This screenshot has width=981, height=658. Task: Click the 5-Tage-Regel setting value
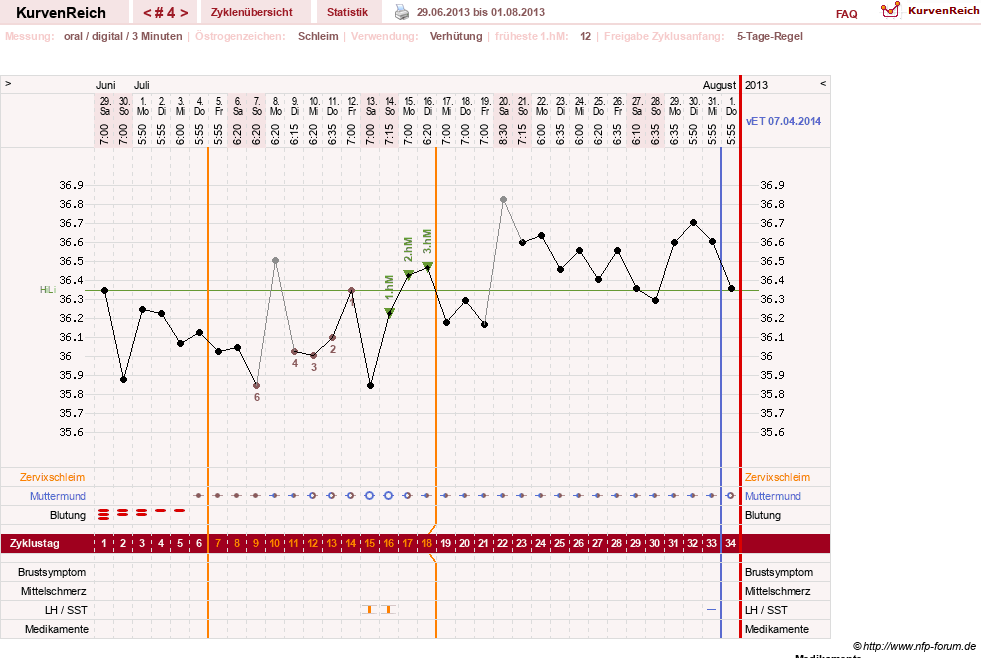(770, 36)
